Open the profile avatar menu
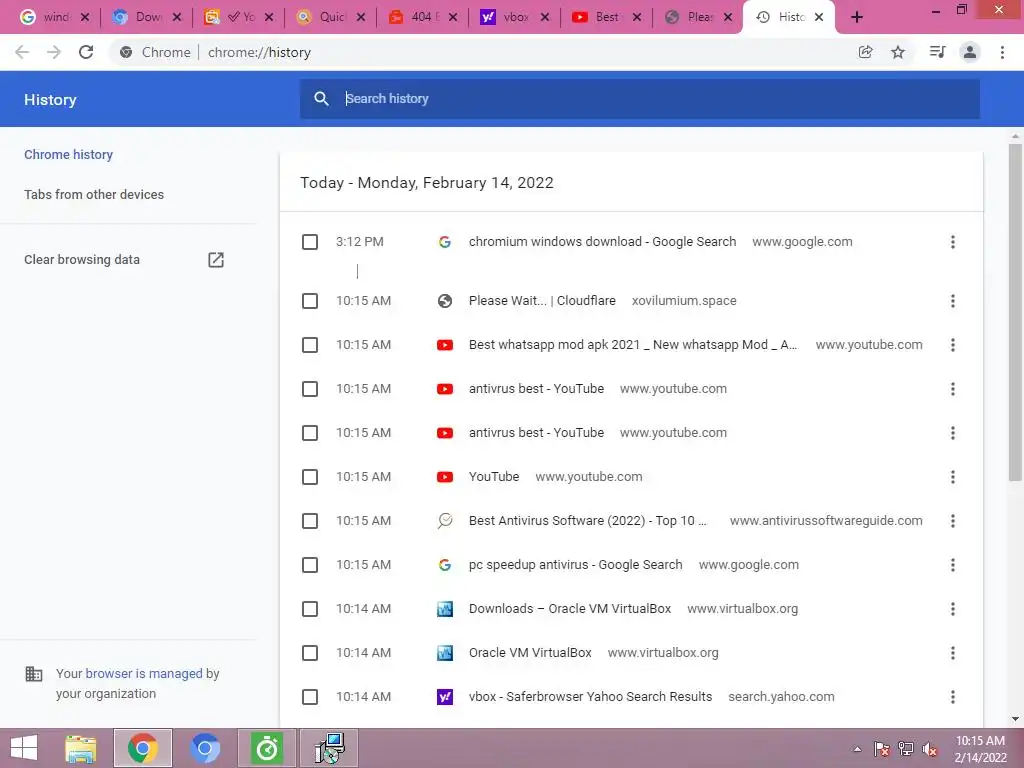This screenshot has height=768, width=1024. [x=970, y=52]
